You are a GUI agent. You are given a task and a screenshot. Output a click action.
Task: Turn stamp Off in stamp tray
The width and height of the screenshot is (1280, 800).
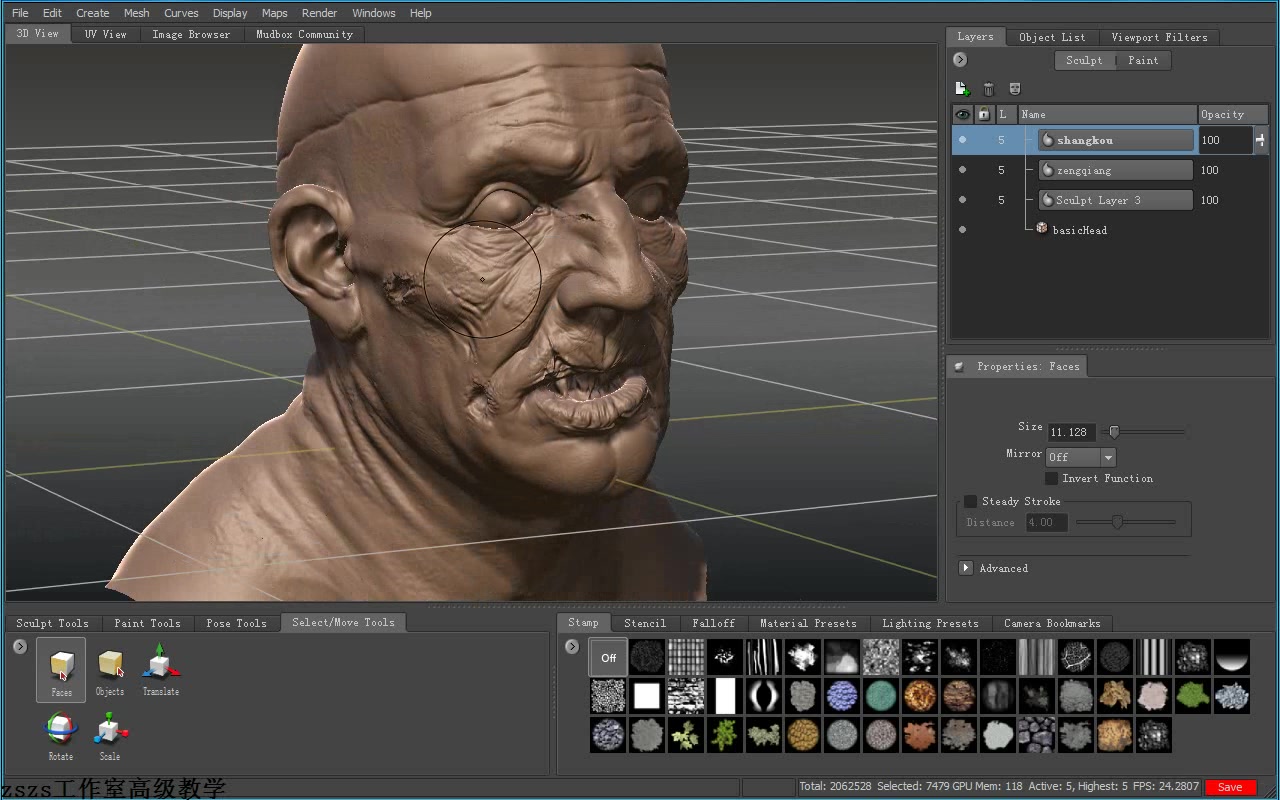point(608,658)
